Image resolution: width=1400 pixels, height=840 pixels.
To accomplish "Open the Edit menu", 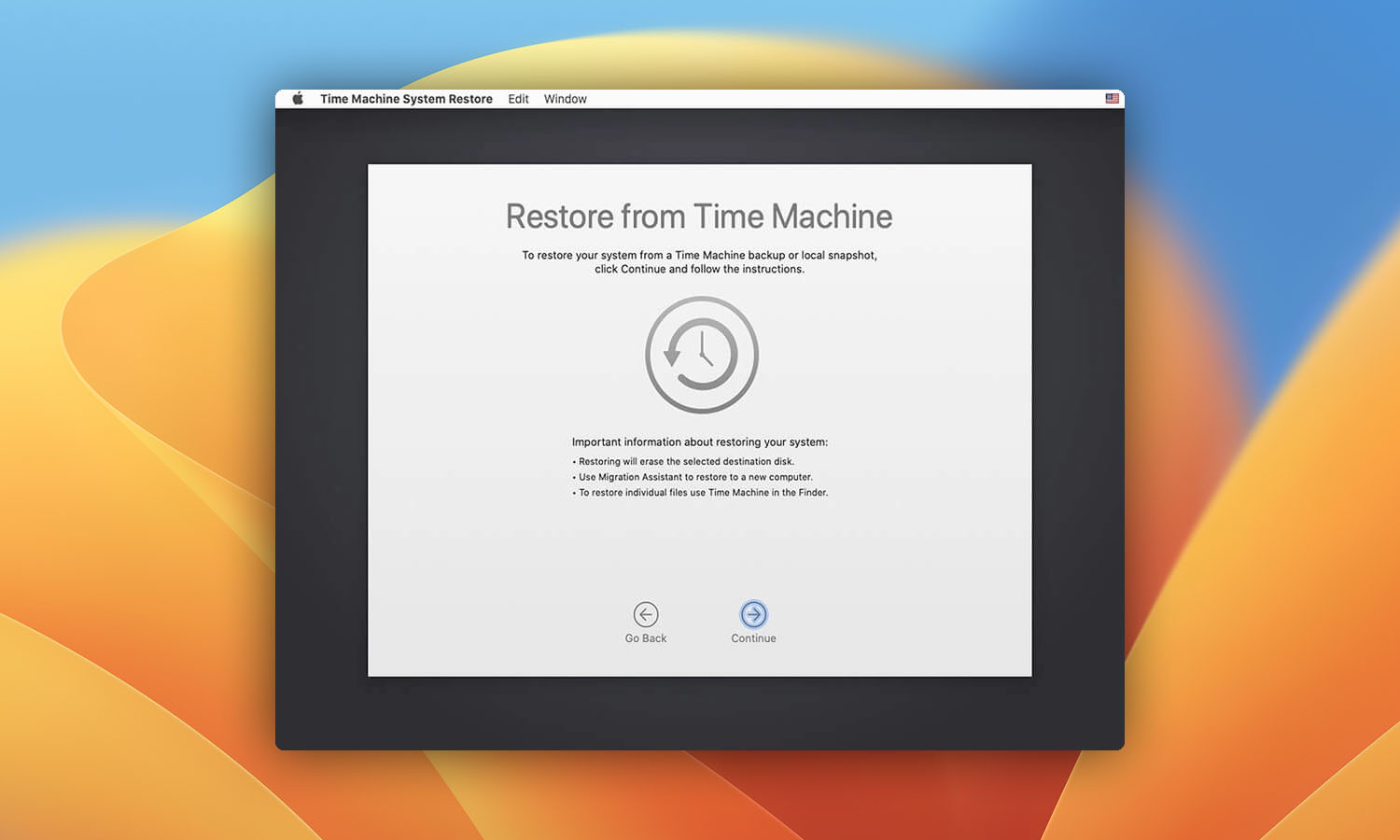I will [518, 99].
